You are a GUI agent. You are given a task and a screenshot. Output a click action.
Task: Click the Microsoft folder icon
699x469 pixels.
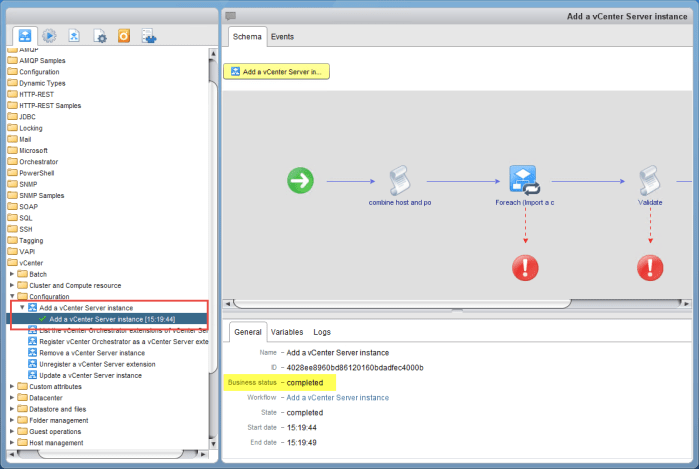point(12,150)
